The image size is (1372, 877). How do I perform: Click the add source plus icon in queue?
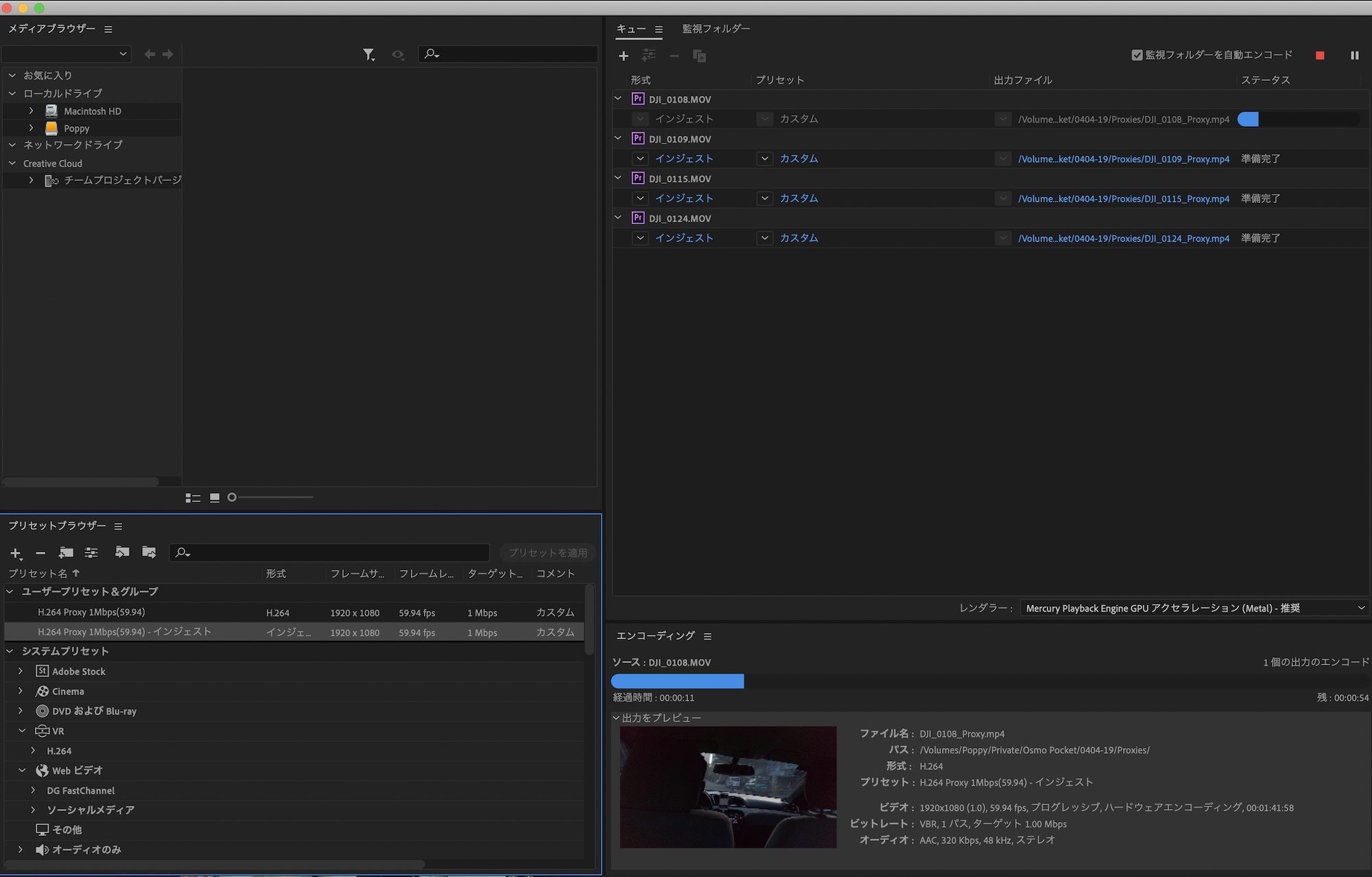623,56
